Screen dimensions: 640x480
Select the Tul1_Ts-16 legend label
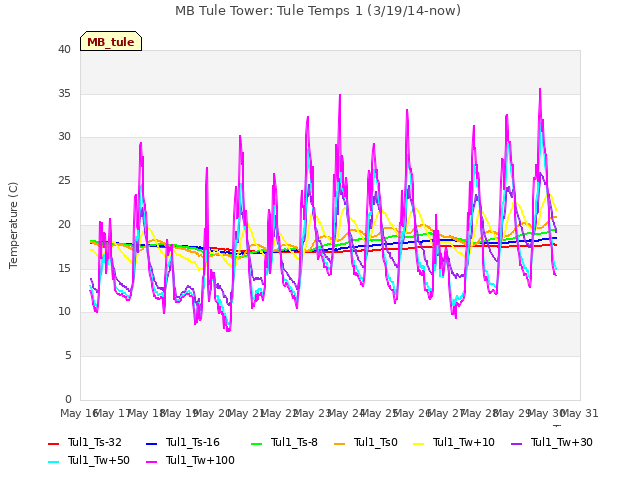[x=193, y=442]
